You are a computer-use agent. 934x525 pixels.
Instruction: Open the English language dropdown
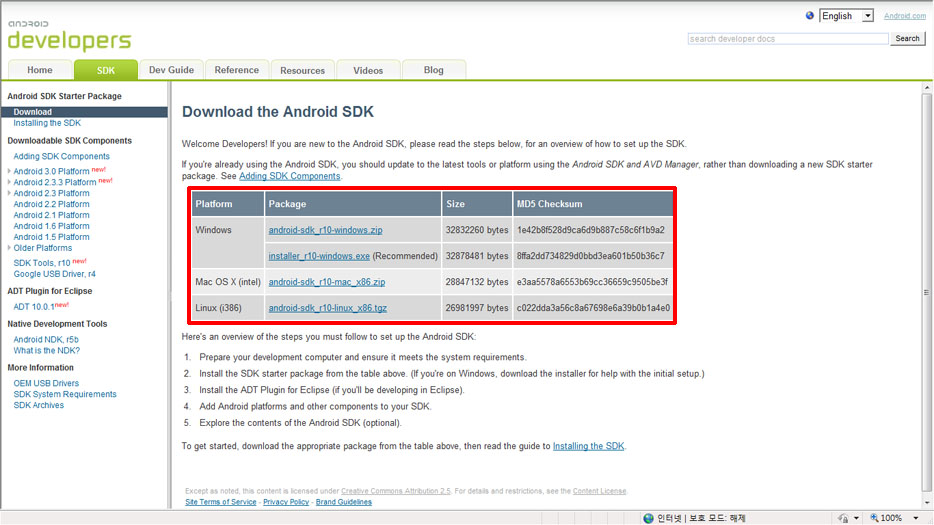(846, 16)
